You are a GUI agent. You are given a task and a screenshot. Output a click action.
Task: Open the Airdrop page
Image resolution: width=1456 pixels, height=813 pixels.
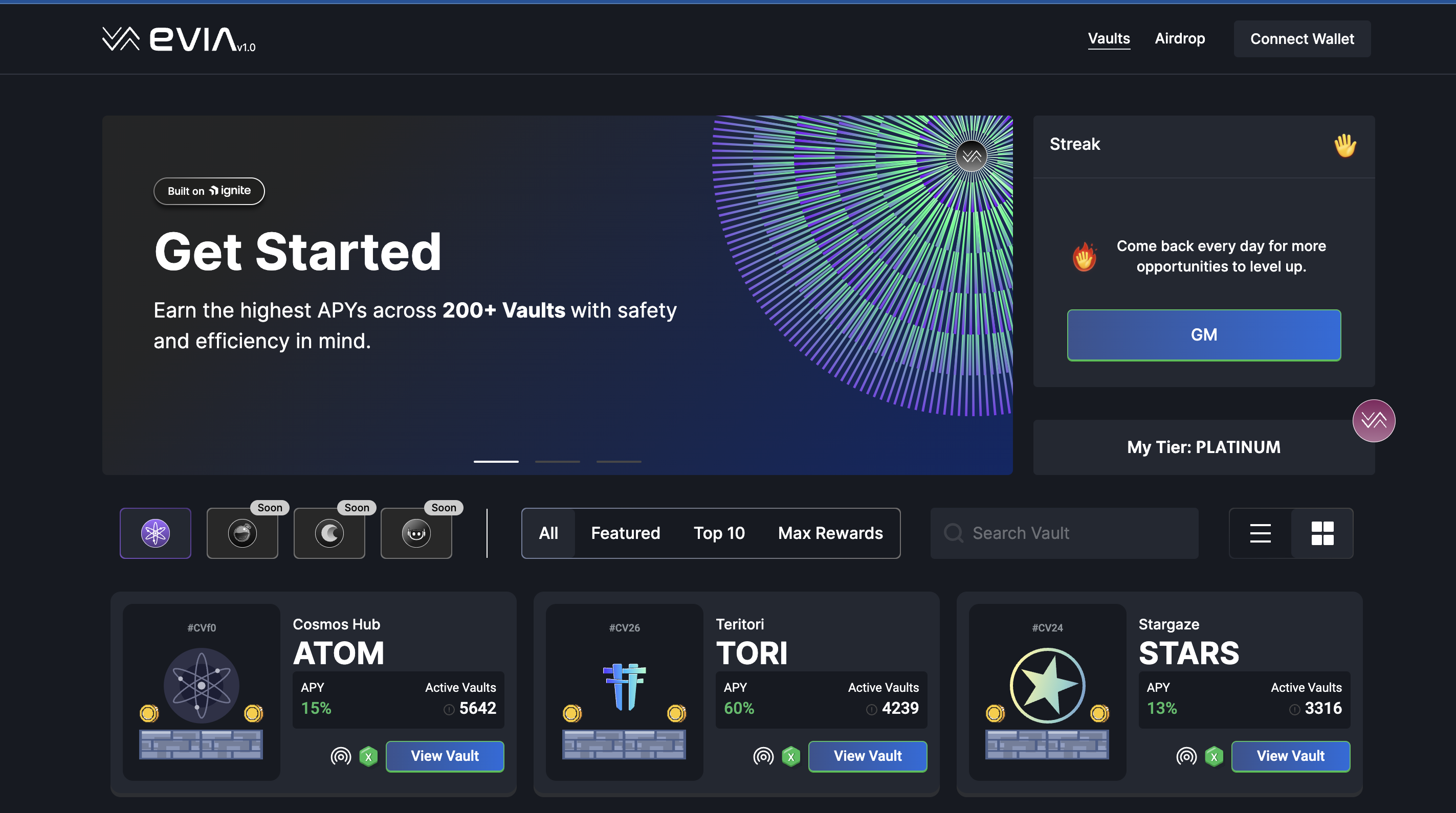click(1180, 38)
